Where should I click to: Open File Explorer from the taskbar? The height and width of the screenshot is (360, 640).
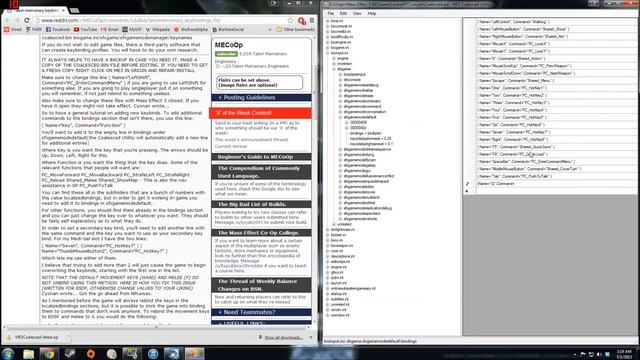pyautogui.click(x=29, y=353)
